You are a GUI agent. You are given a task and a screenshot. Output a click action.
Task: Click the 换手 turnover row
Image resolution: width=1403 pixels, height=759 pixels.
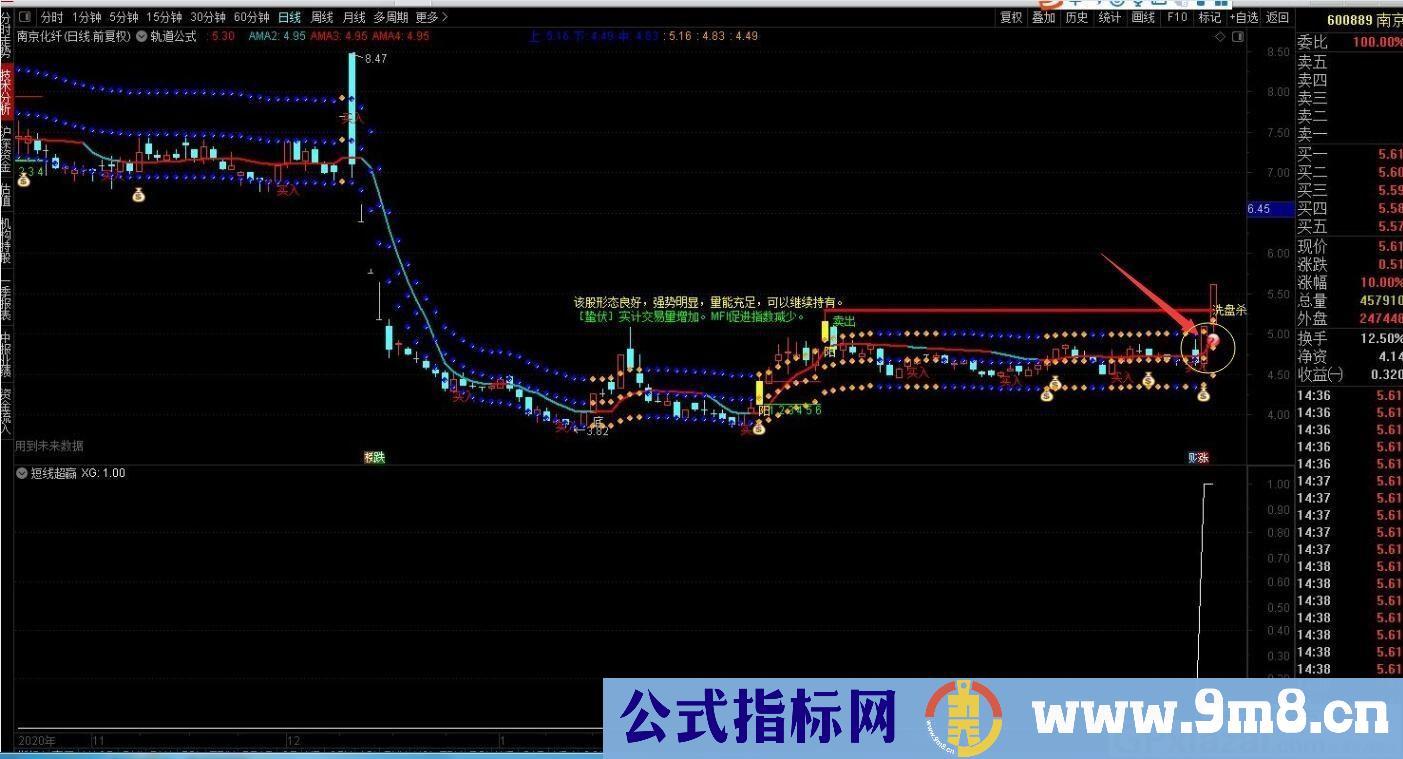click(x=1349, y=338)
